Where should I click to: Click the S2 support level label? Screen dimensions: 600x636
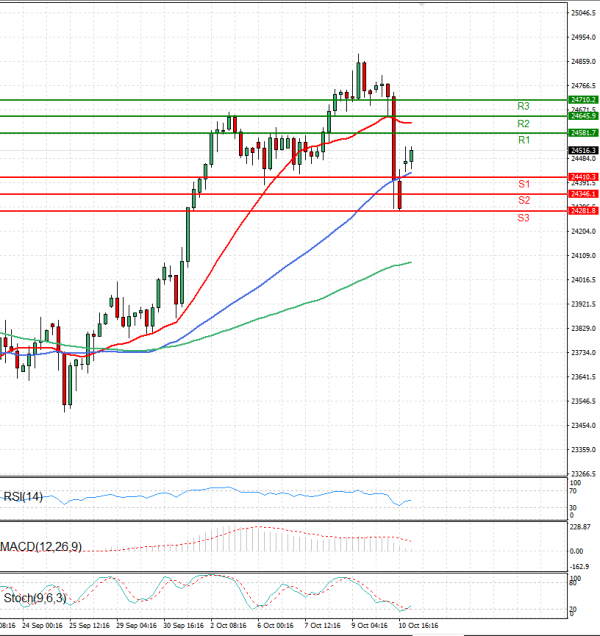click(x=523, y=201)
